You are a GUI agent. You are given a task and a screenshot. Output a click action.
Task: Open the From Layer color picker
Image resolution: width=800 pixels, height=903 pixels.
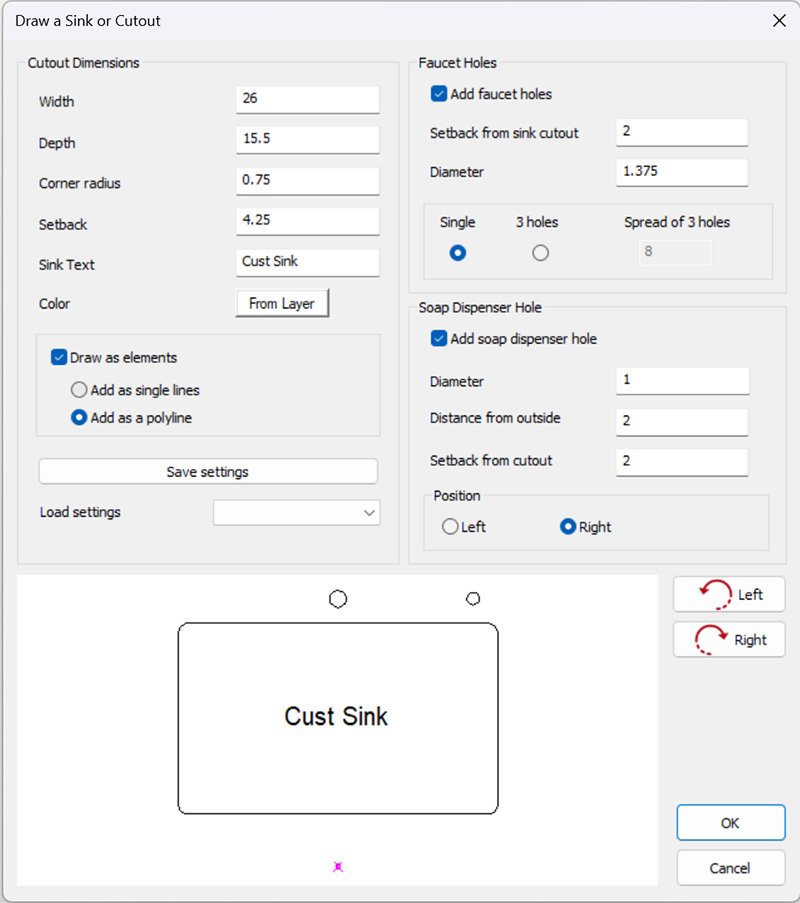point(282,304)
